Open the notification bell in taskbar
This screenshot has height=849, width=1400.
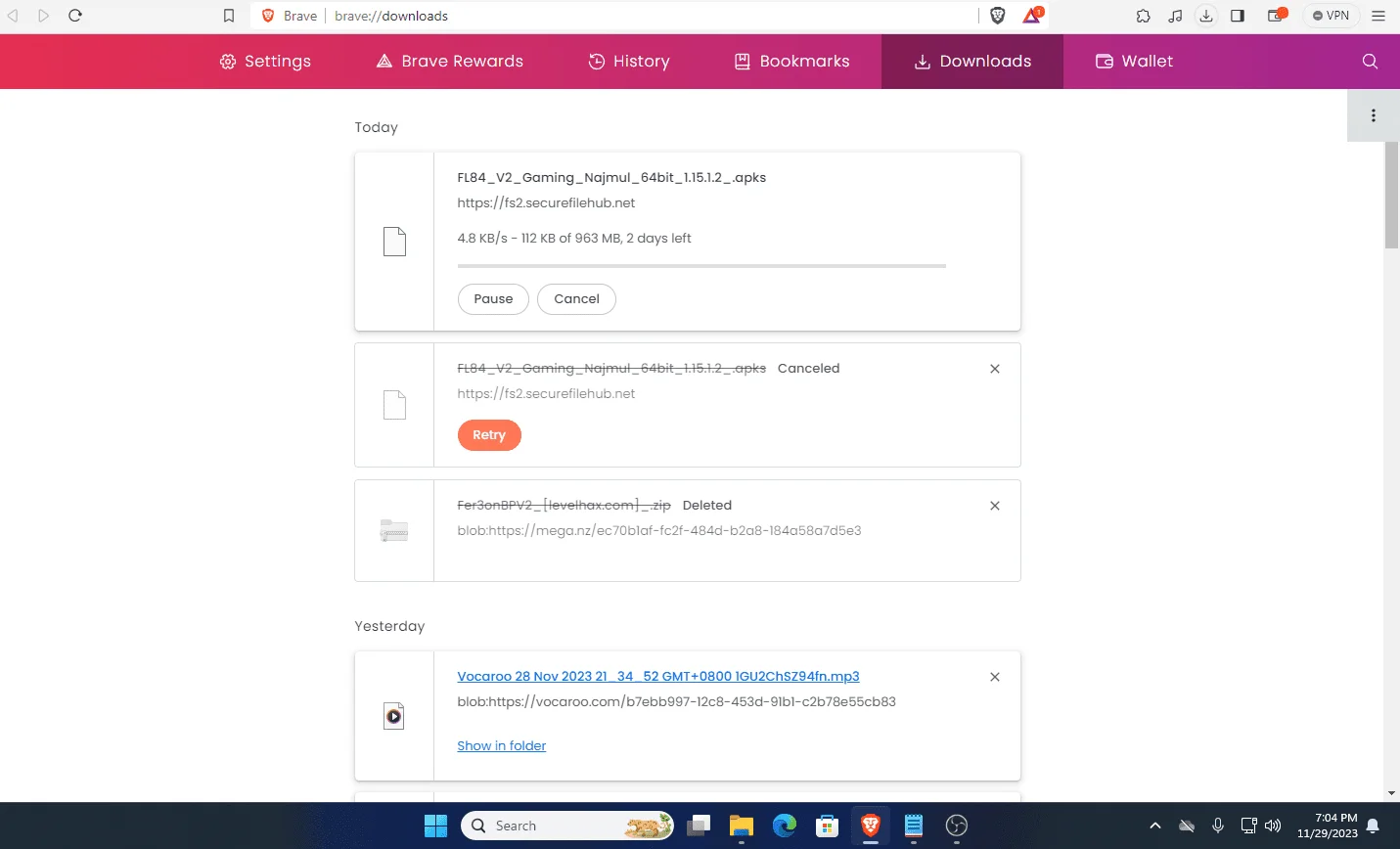[1373, 826]
